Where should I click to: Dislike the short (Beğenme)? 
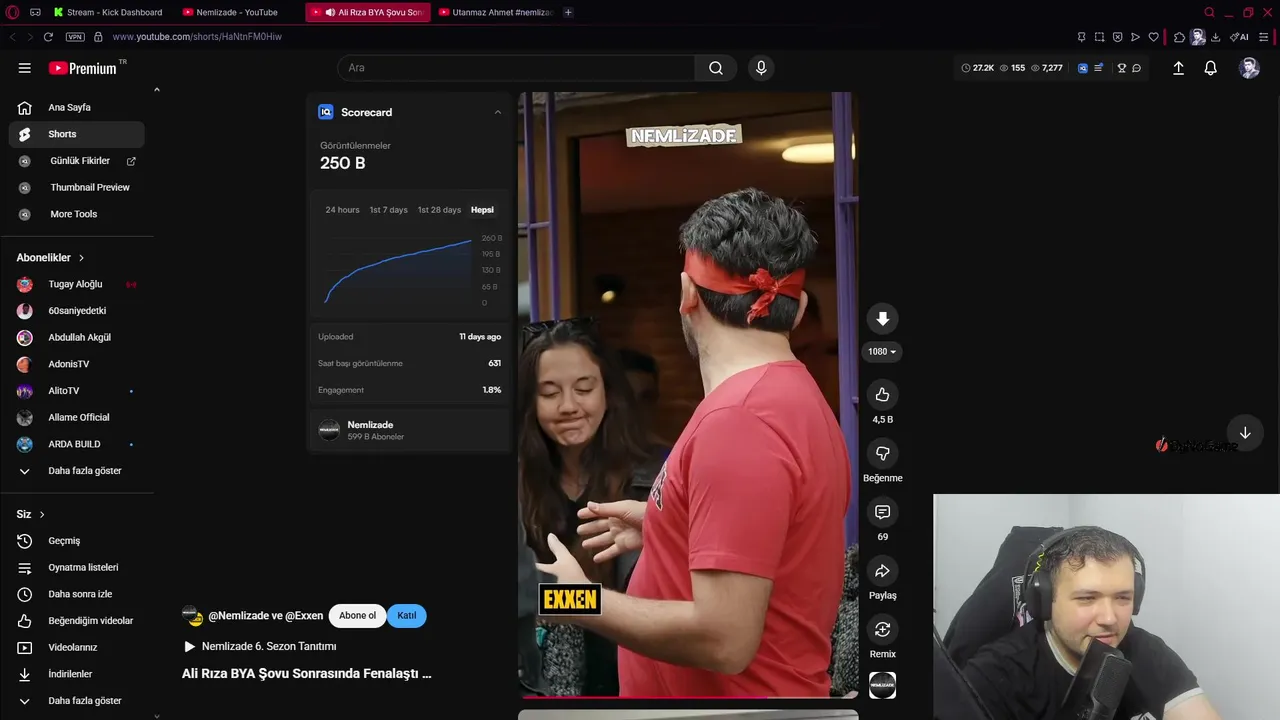pyautogui.click(x=882, y=454)
